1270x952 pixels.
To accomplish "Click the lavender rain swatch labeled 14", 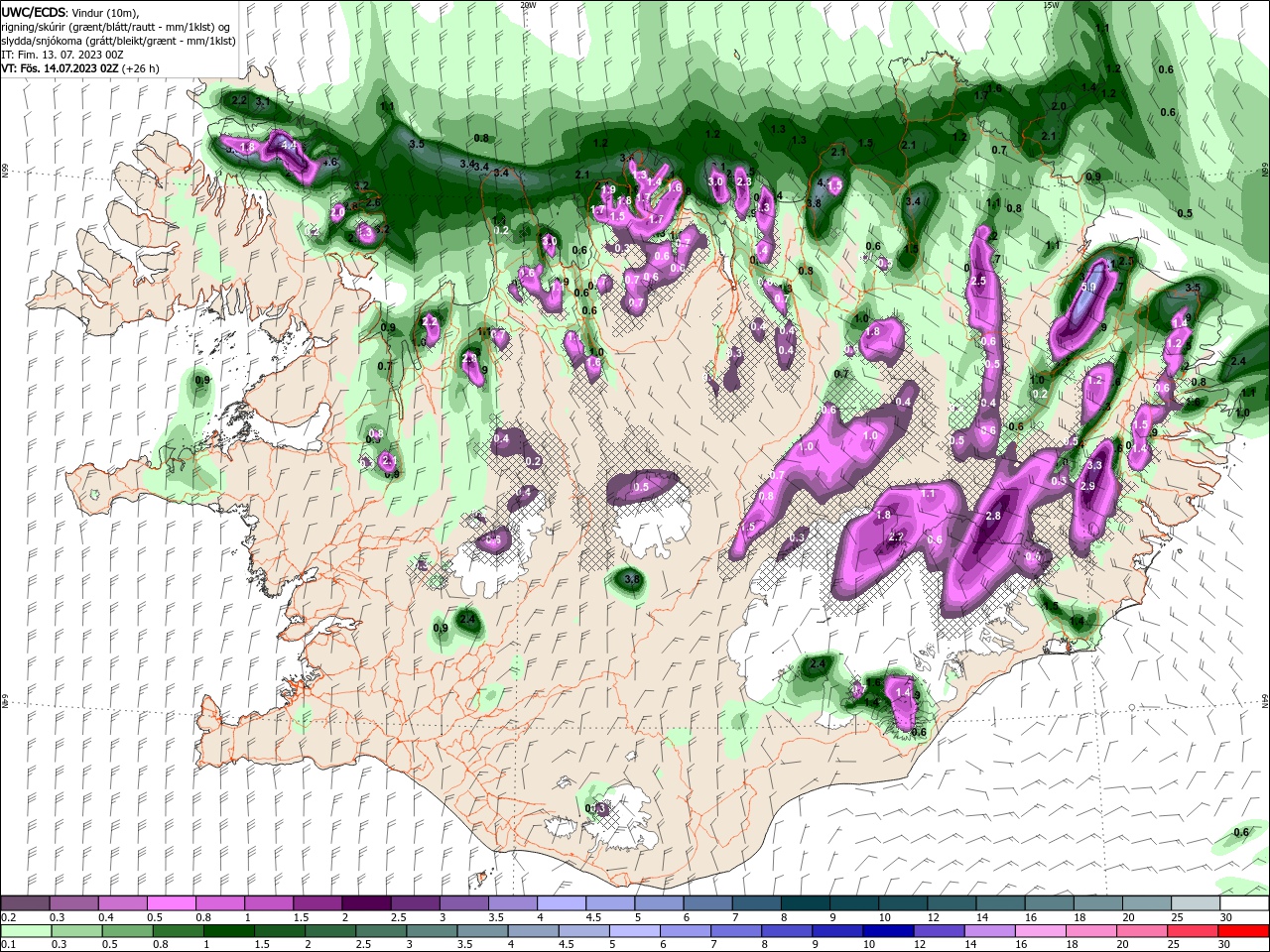I will click(x=991, y=931).
